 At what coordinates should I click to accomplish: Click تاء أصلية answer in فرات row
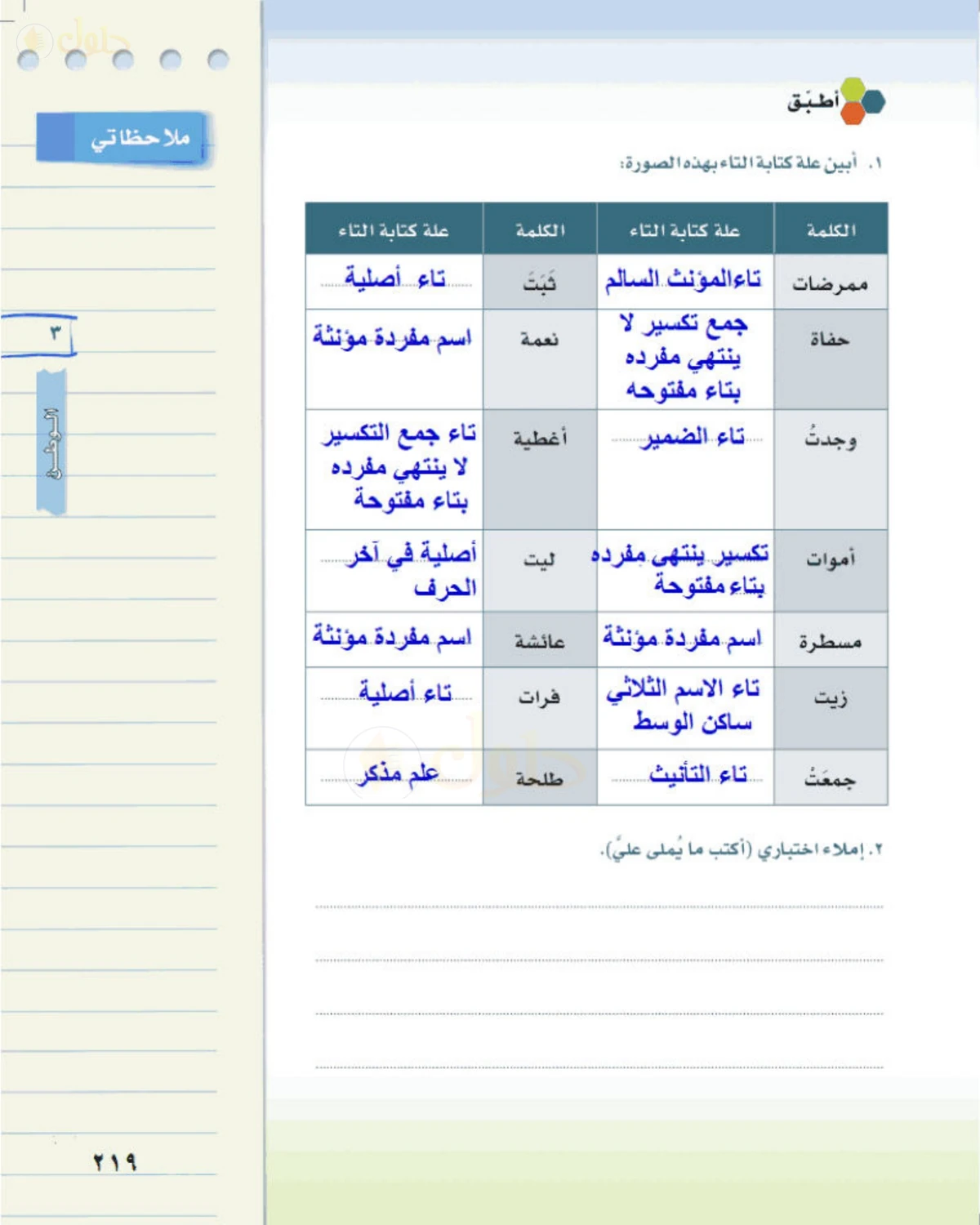click(405, 693)
